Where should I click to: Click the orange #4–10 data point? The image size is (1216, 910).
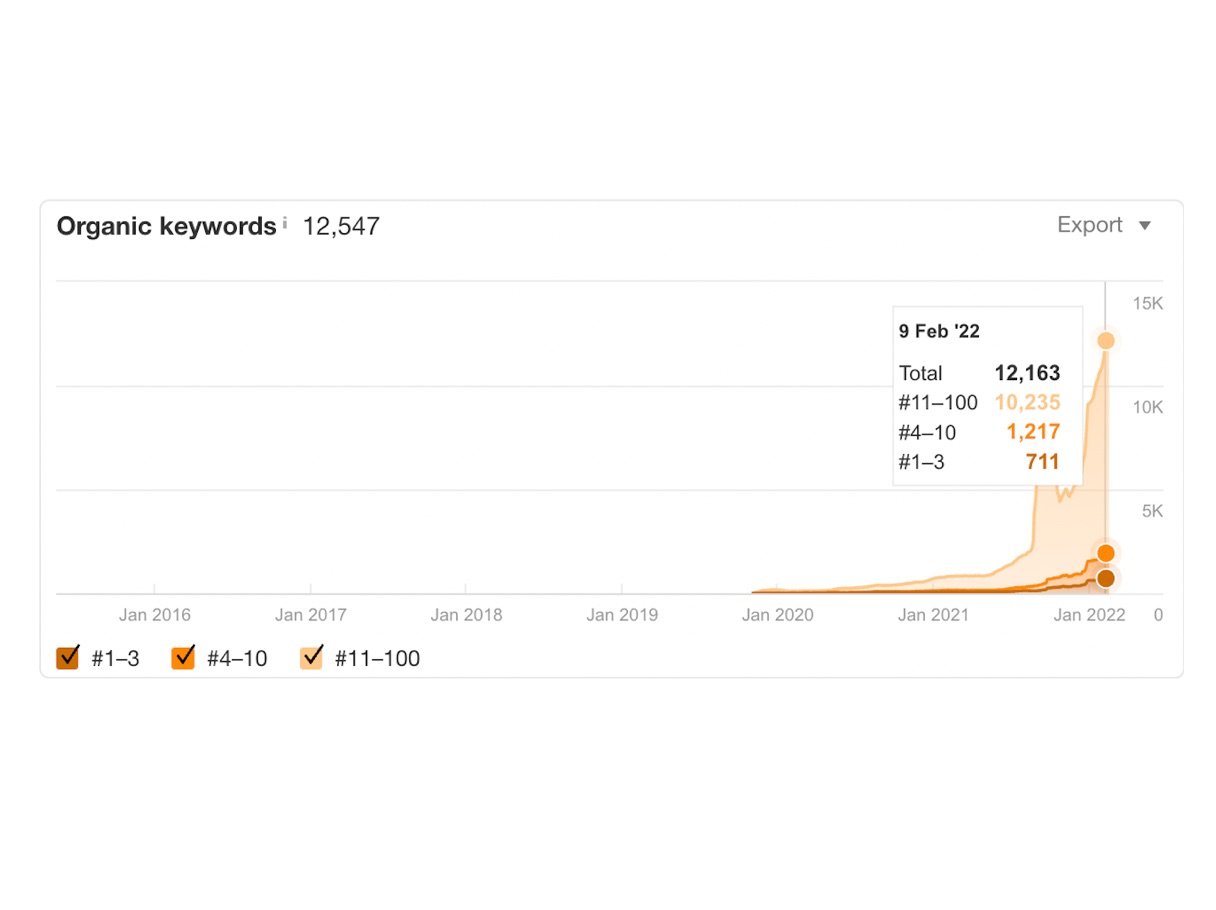[x=1106, y=553]
